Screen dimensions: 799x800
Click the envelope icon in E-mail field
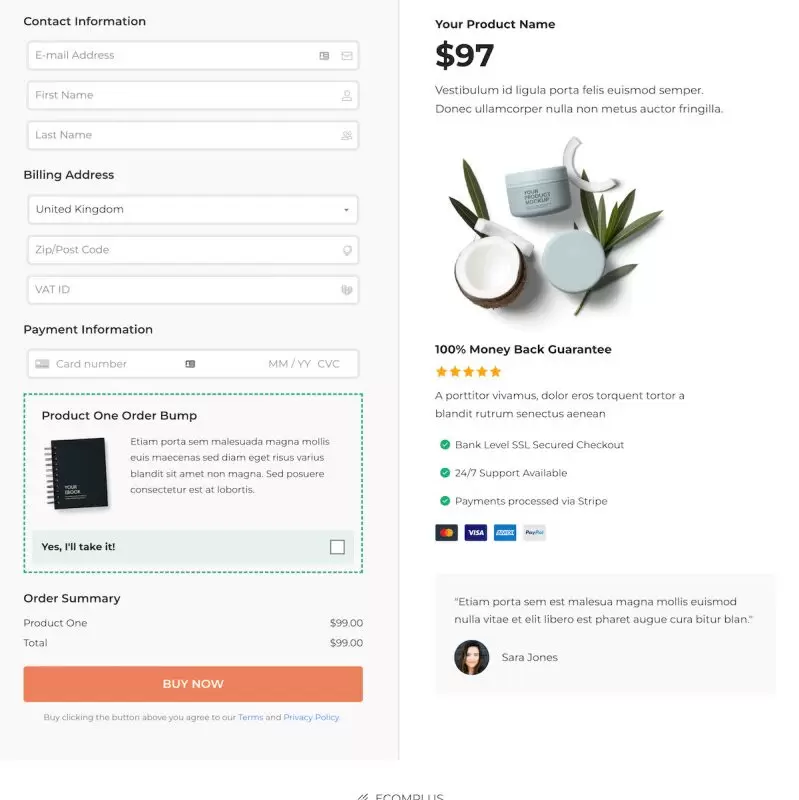[346, 56]
